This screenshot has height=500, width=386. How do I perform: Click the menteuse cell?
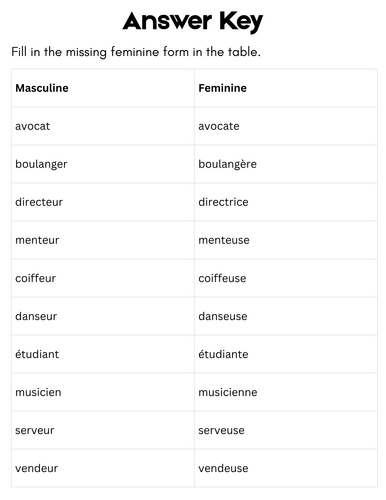[x=286, y=240]
